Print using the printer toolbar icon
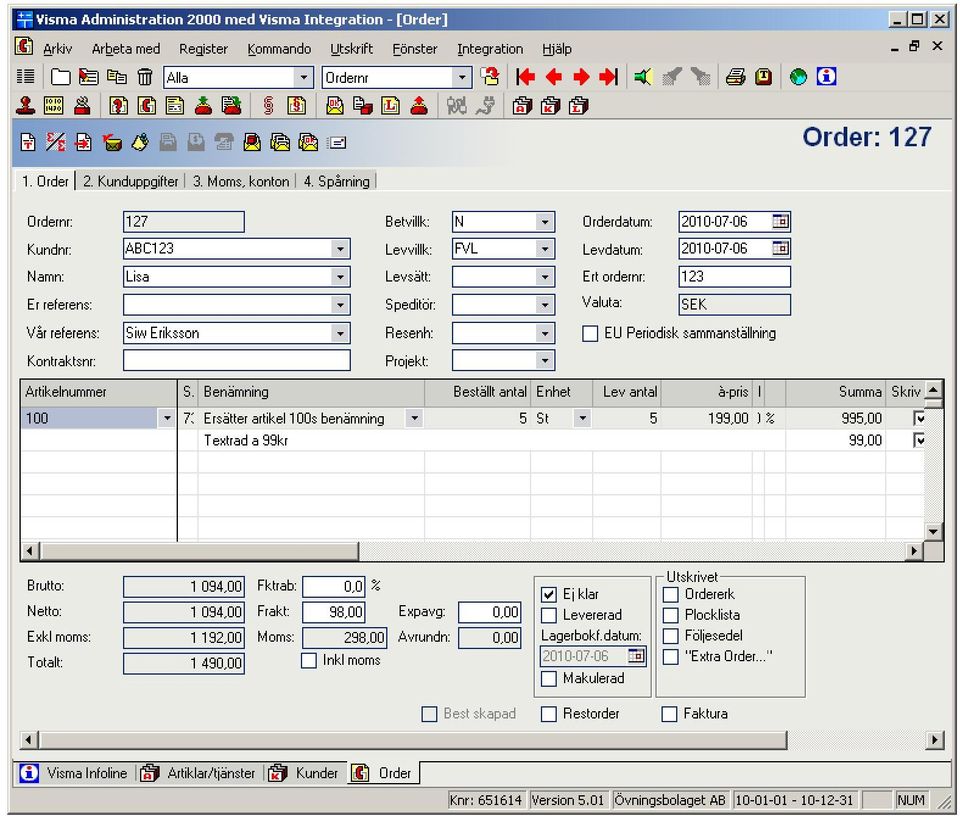Image resolution: width=960 pixels, height=816 pixels. 735,77
